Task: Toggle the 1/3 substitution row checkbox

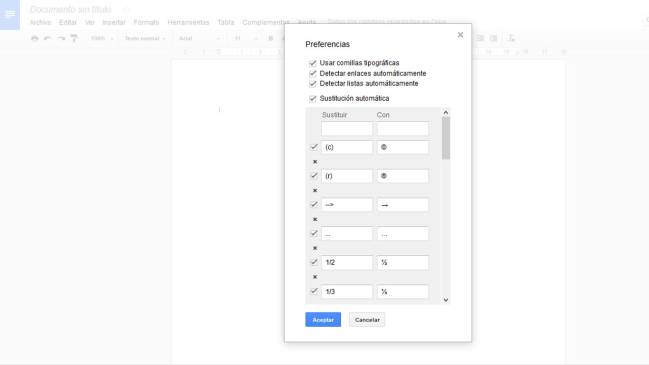Action: click(x=314, y=291)
